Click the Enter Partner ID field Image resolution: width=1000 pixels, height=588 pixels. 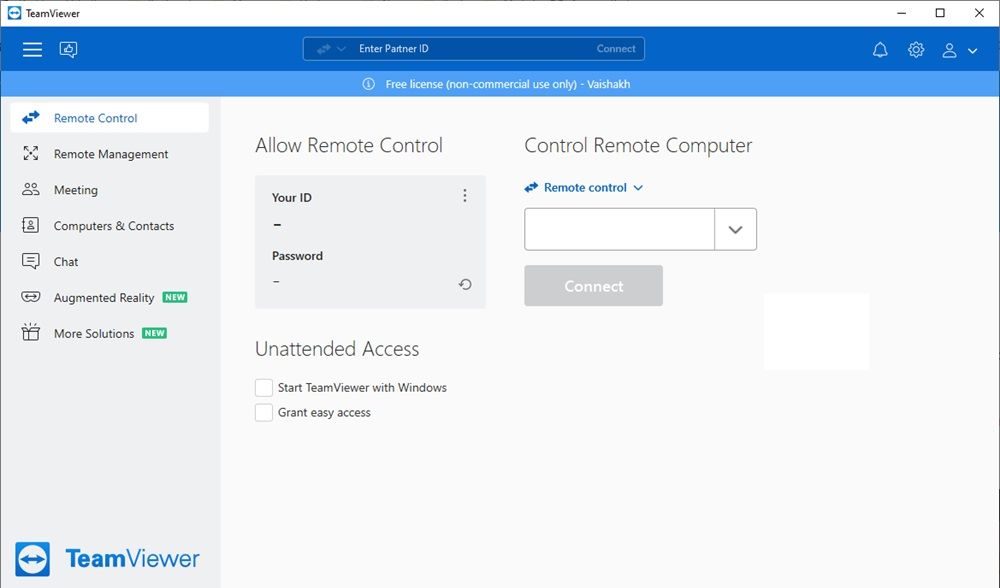[472, 49]
